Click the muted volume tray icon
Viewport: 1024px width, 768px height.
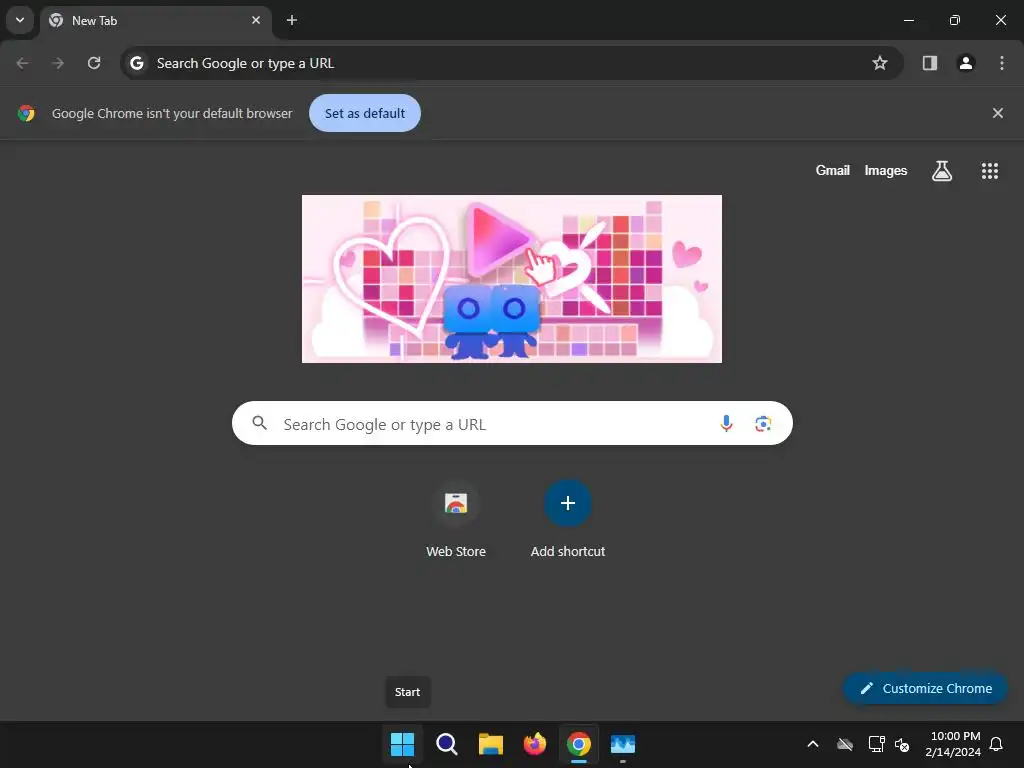(902, 744)
